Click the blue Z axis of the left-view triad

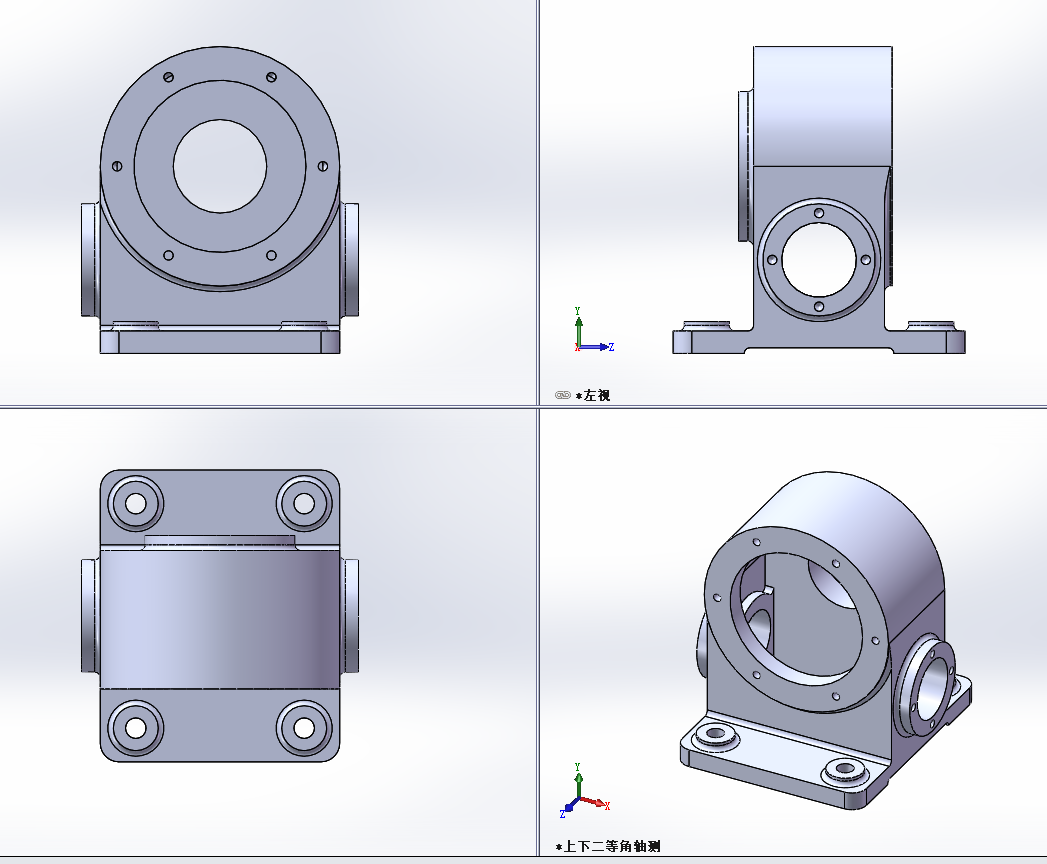[596, 347]
